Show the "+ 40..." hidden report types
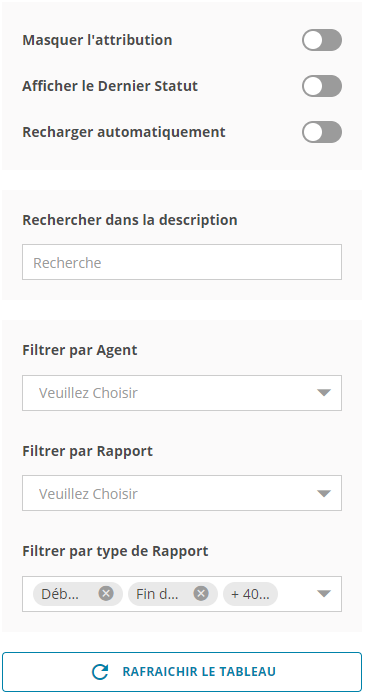The height and width of the screenshot is (697, 365). 250,594
